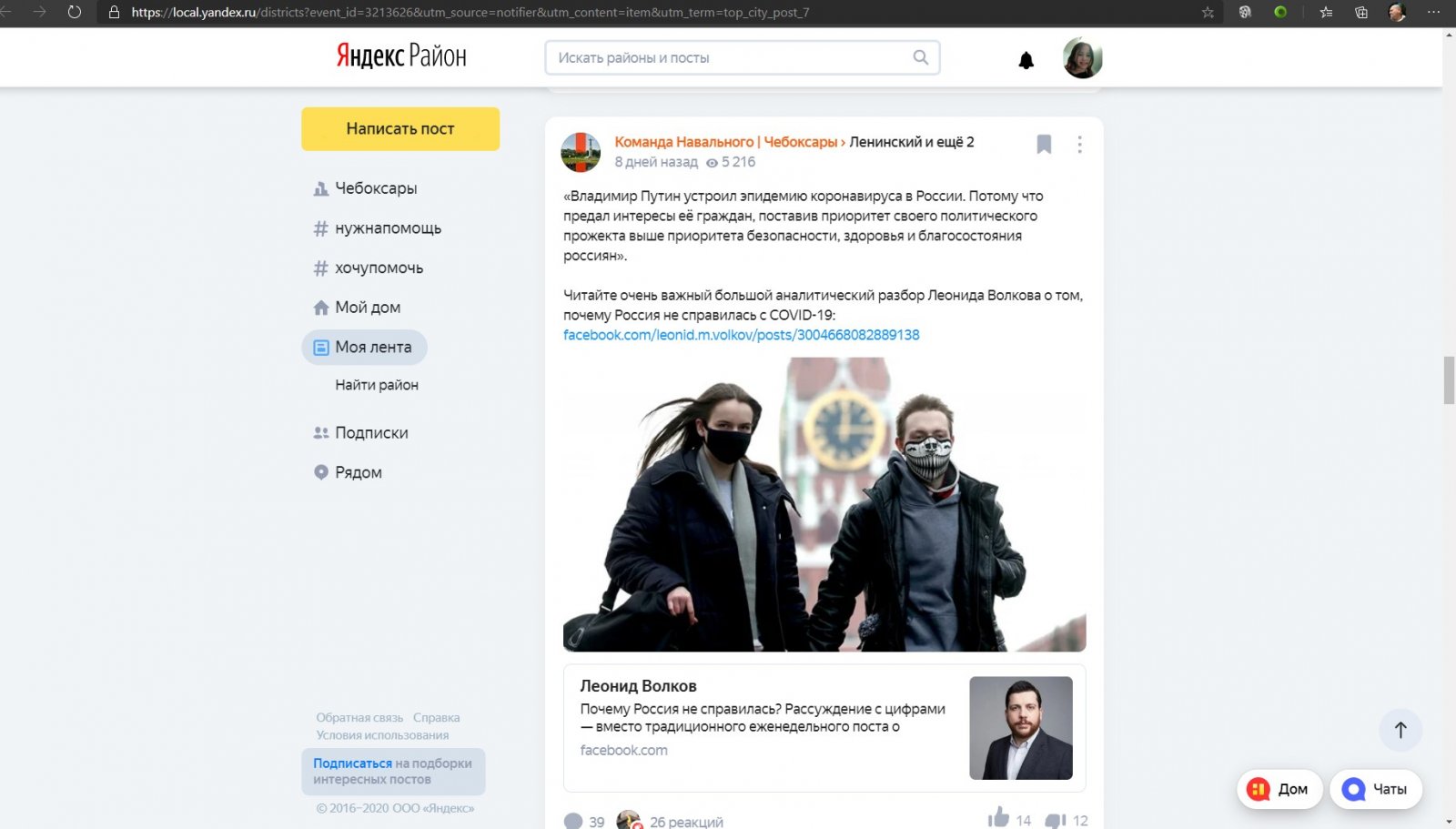Click the notifications bell icon
This screenshot has height=829, width=1456.
1026,60
